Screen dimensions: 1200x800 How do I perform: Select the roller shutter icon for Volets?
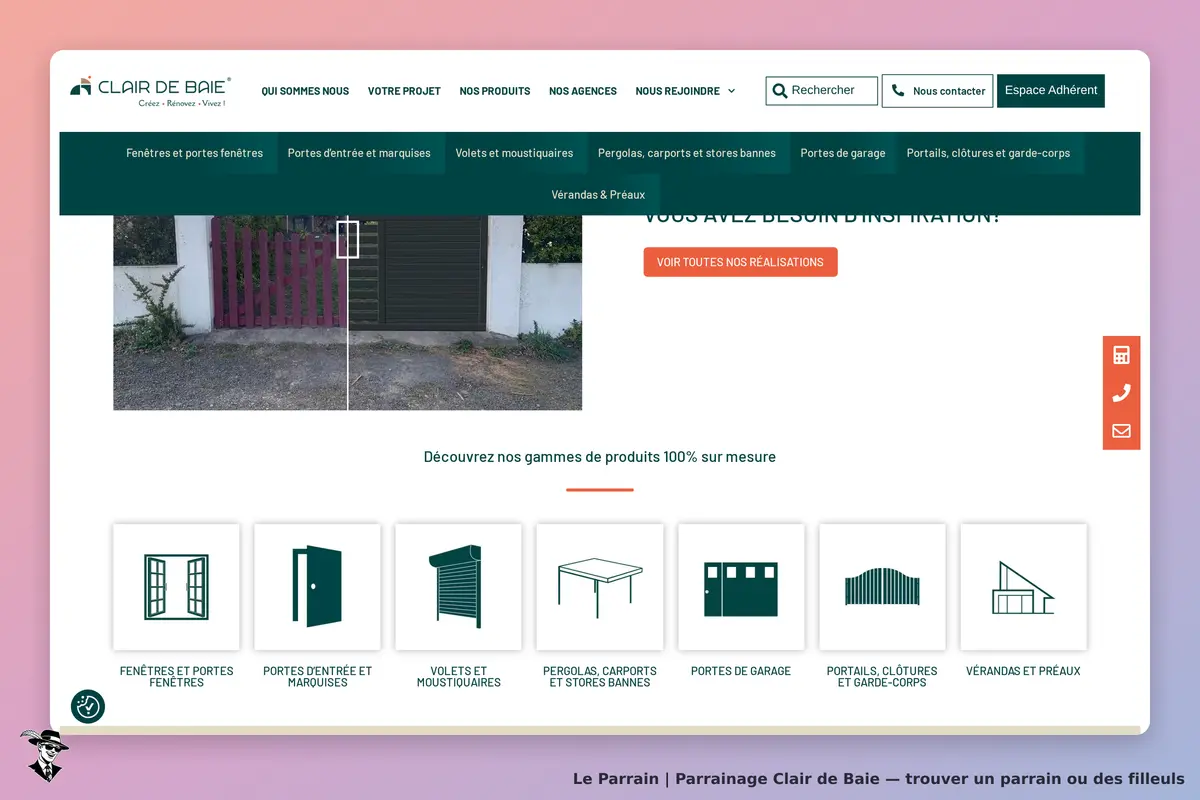pyautogui.click(x=458, y=587)
